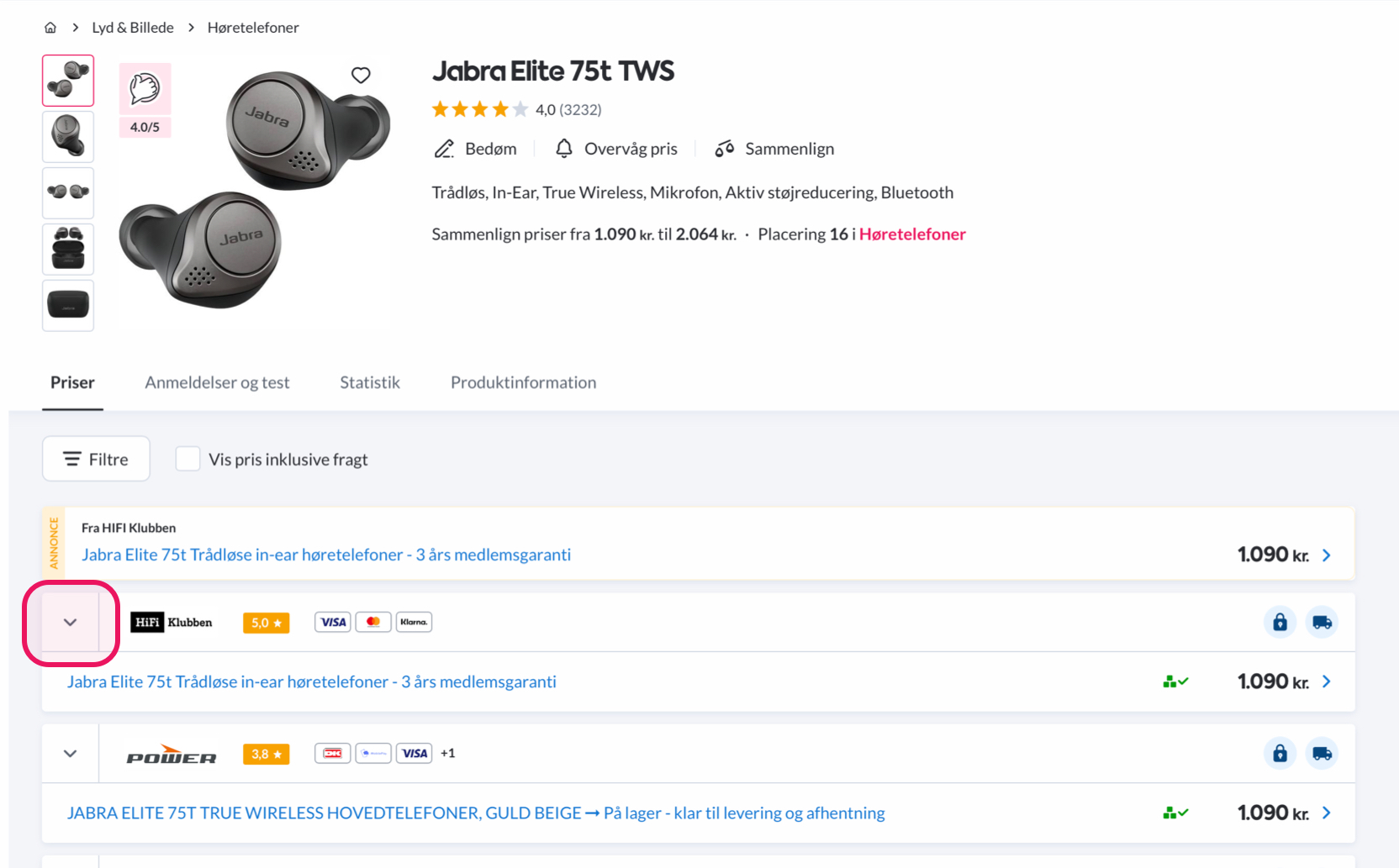This screenshot has height=868, width=1399.
Task: Click lock icon in Power row
Action: tap(1280, 754)
